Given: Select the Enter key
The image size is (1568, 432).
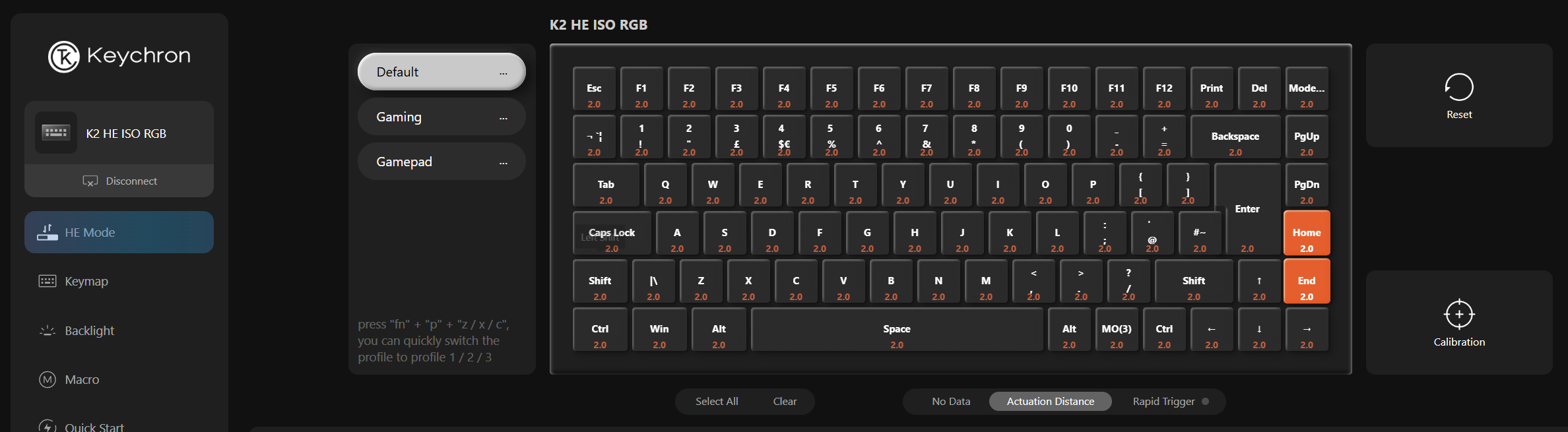Looking at the screenshot, I should pyautogui.click(x=1247, y=209).
